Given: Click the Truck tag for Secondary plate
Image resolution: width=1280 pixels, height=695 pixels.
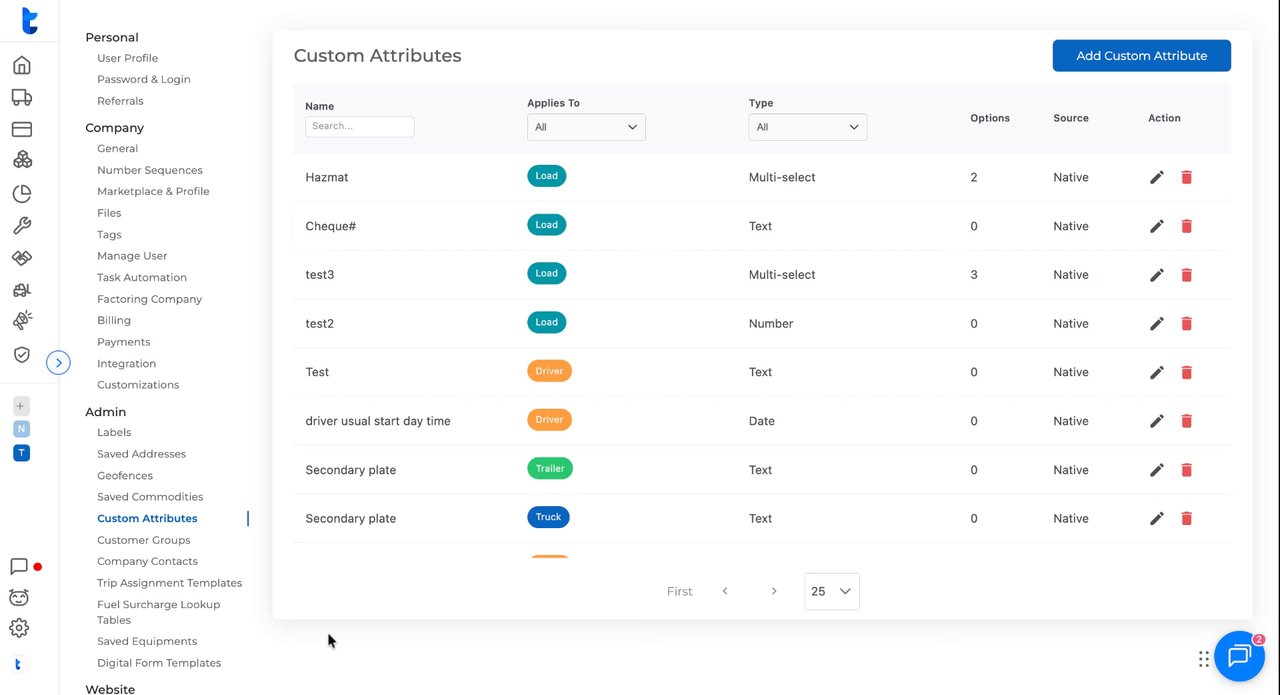Looking at the screenshot, I should [548, 517].
